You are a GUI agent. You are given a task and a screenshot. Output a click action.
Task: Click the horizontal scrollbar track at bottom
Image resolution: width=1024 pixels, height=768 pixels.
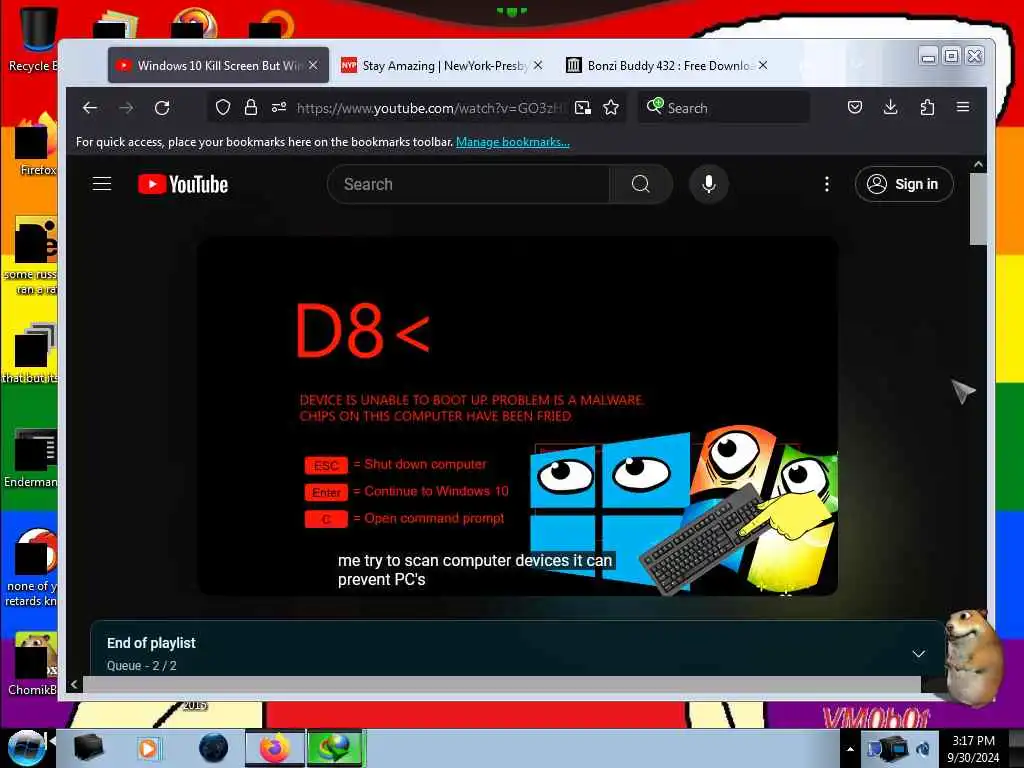click(x=502, y=684)
